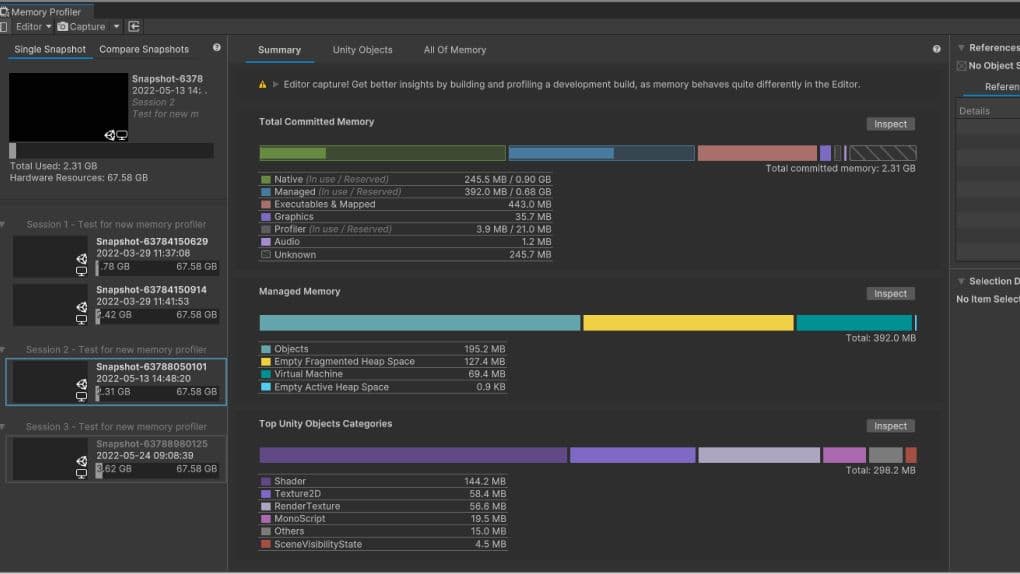Click dark purple Shader segment in categories bar
The width and height of the screenshot is (1020, 574).
coord(413,455)
